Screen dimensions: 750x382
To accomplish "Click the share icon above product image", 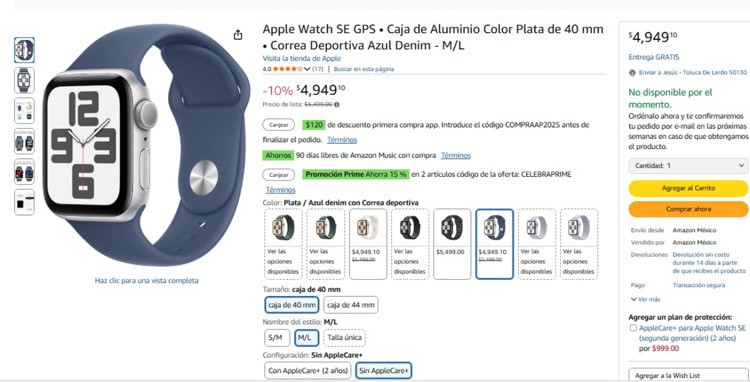I will (238, 35).
